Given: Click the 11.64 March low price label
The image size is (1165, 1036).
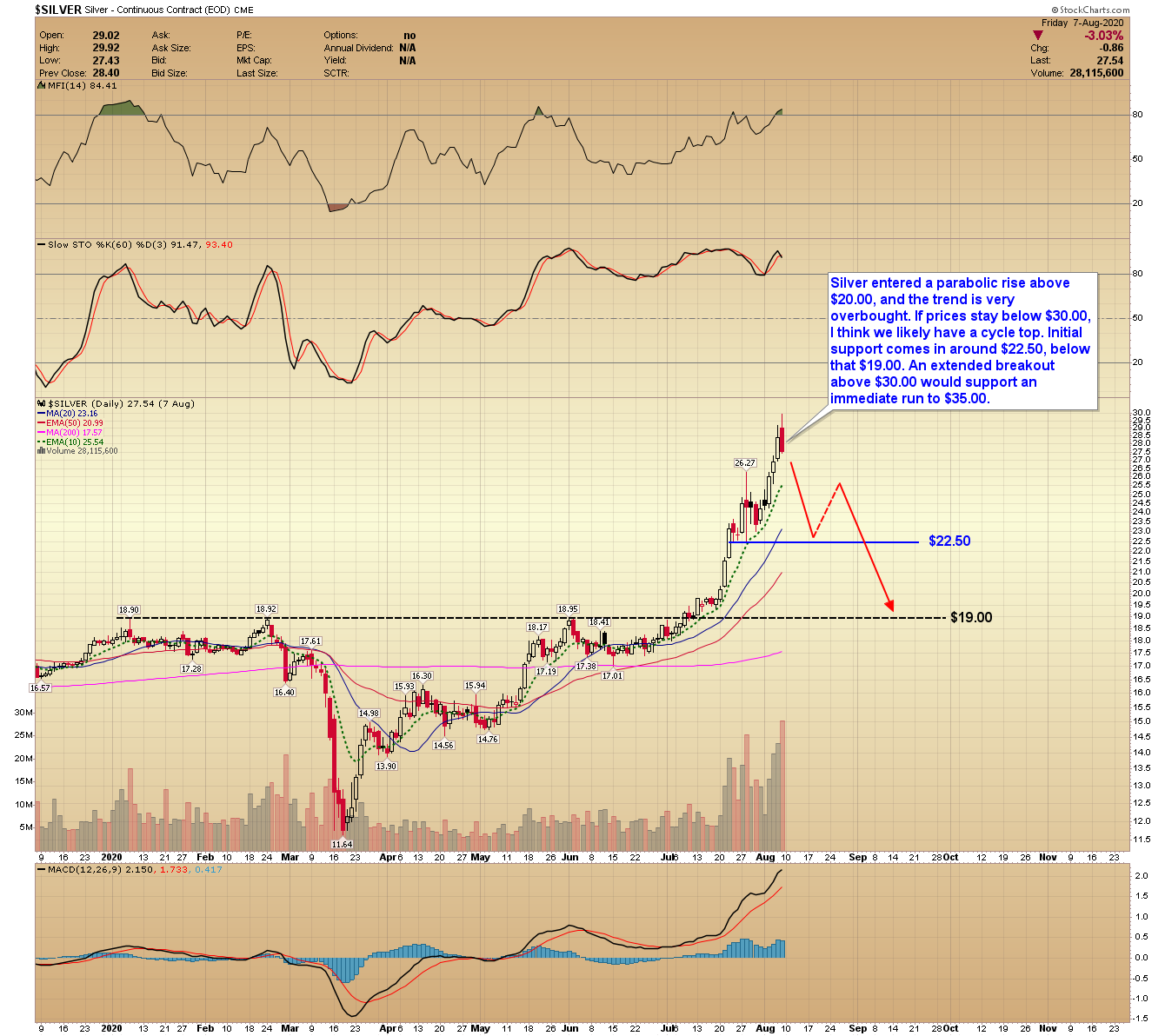Looking at the screenshot, I should coord(343,844).
